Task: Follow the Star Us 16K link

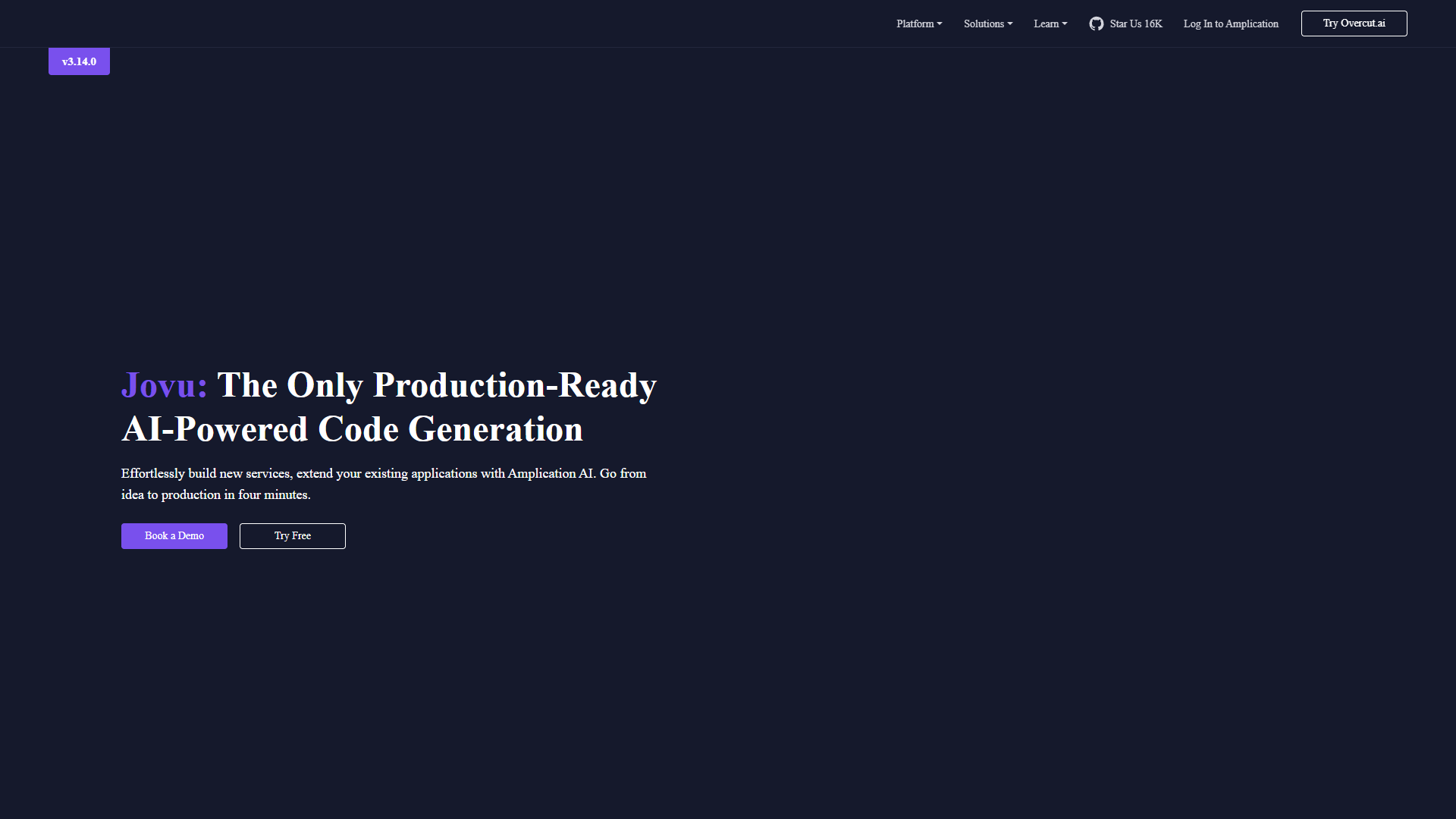Action: pyautogui.click(x=1126, y=24)
